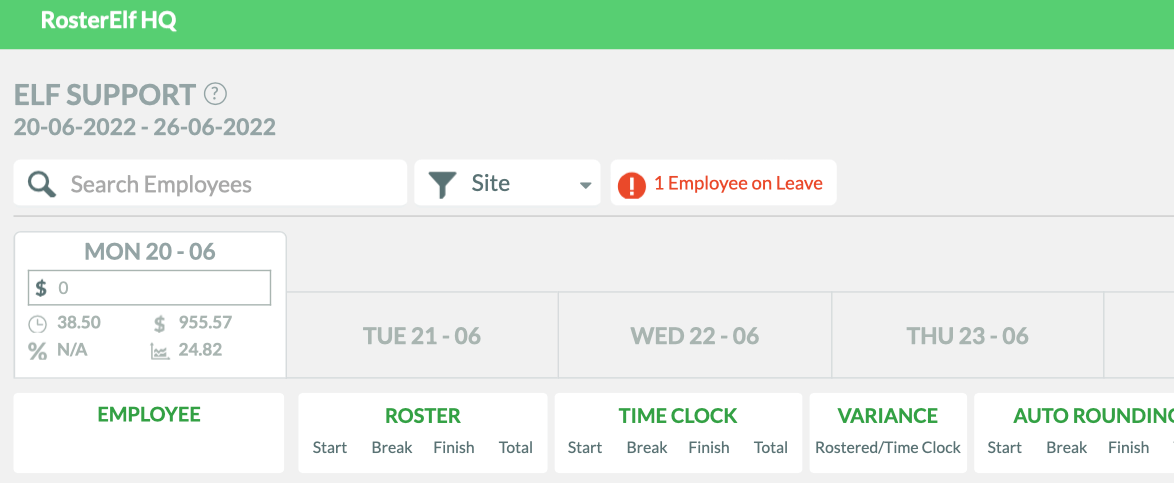Image resolution: width=1174 pixels, height=483 pixels.
Task: Click the RosterElf HQ logo text
Action: (x=109, y=20)
